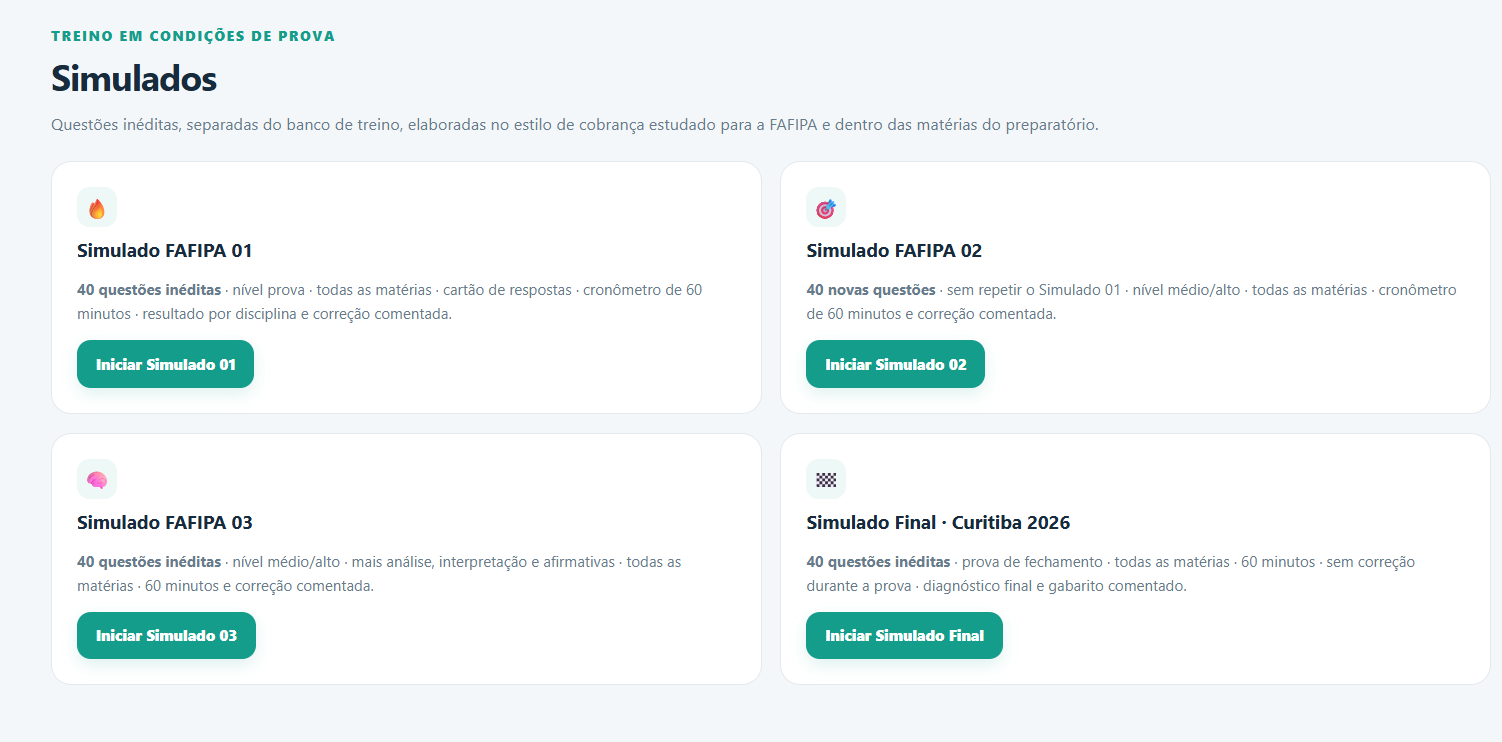Click the Simulado Final · Curitiba 2026 title
This screenshot has height=742, width=1502.
pyautogui.click(x=938, y=523)
